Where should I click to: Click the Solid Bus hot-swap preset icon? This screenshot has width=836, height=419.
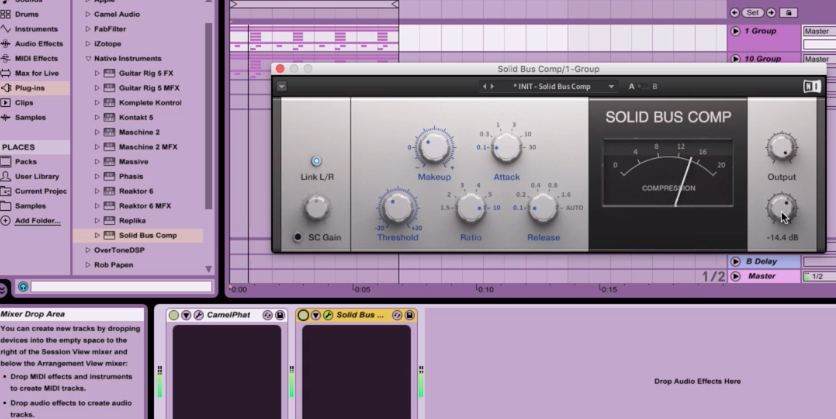(x=397, y=315)
